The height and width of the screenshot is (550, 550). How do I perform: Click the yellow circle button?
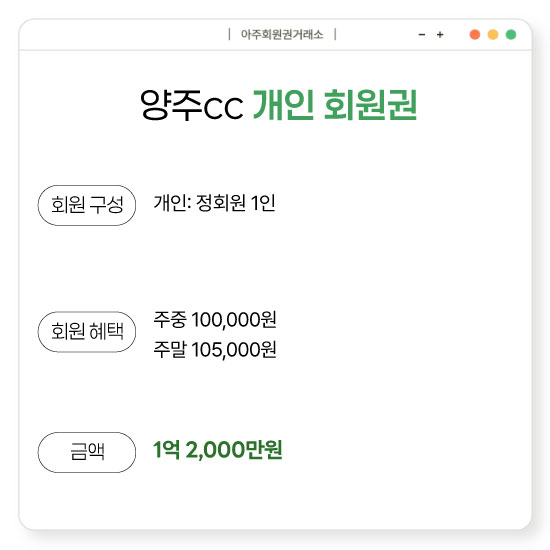click(x=493, y=35)
